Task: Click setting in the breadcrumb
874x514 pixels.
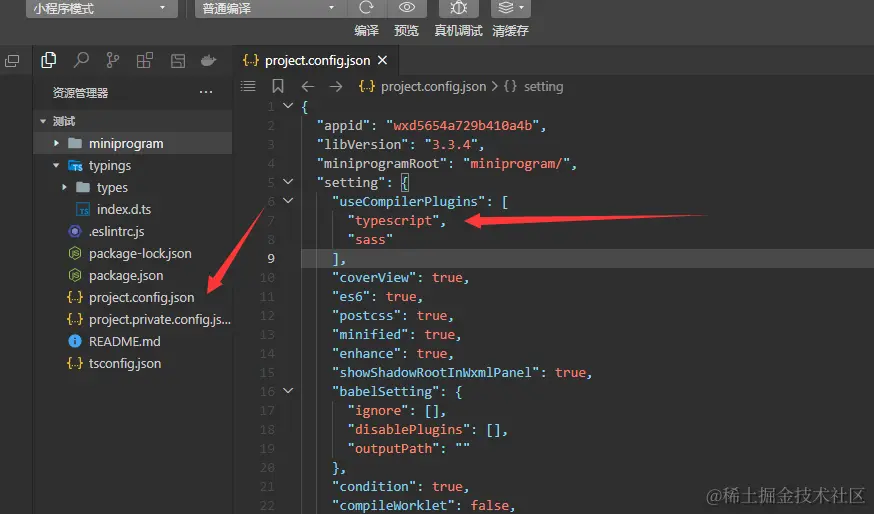Action: point(543,86)
